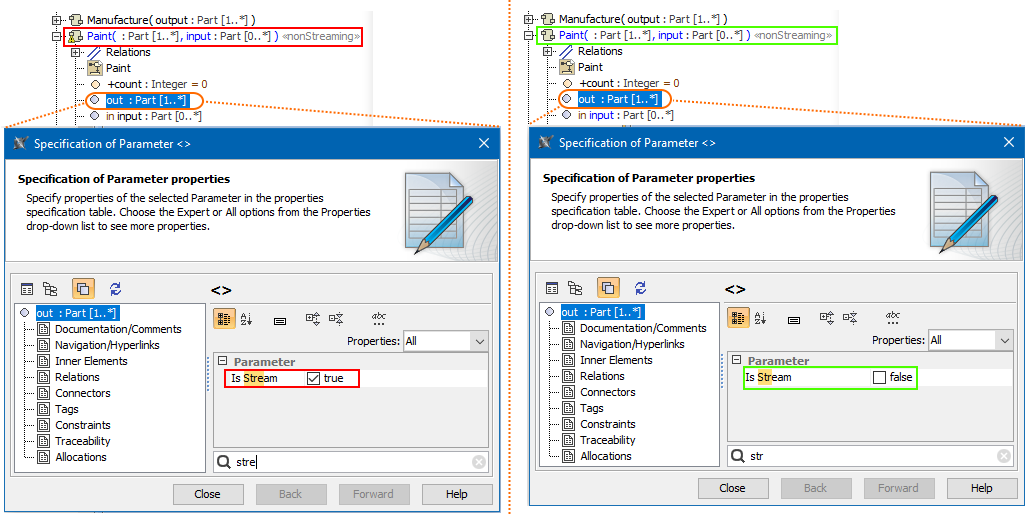Image resolution: width=1026 pixels, height=515 pixels.
Task: Click collapse all properties icon in right dialog
Action: coord(850,319)
